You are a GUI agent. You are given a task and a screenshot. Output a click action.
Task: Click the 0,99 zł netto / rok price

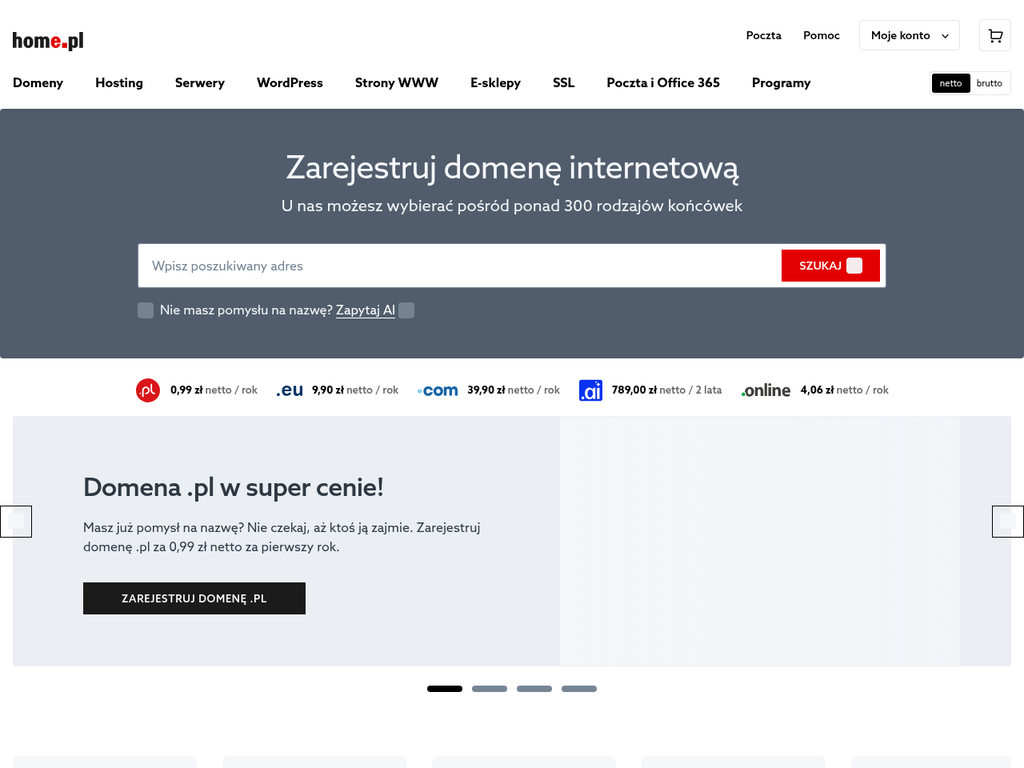(214, 390)
